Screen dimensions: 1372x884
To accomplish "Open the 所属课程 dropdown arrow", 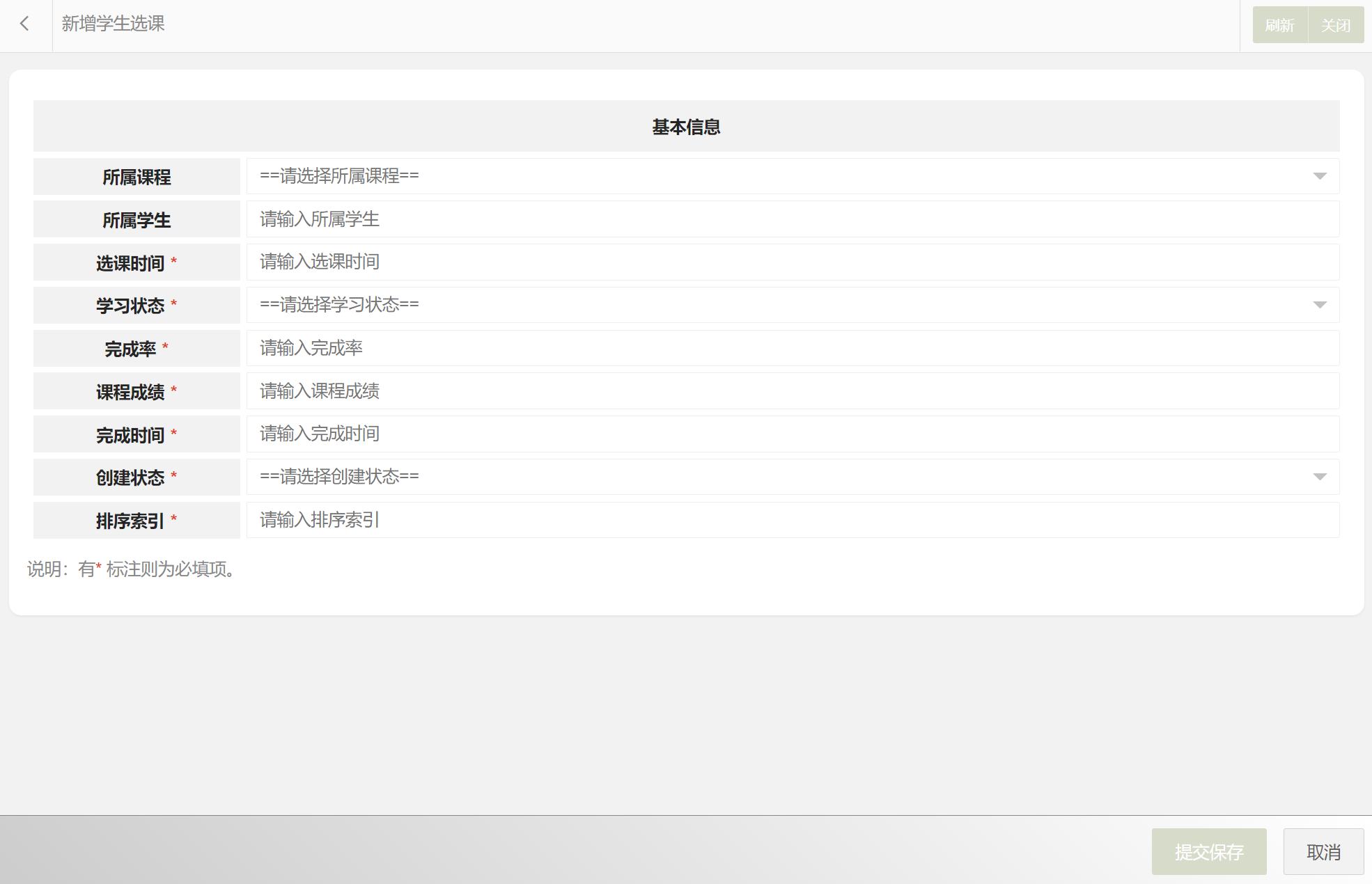I will click(x=1319, y=176).
